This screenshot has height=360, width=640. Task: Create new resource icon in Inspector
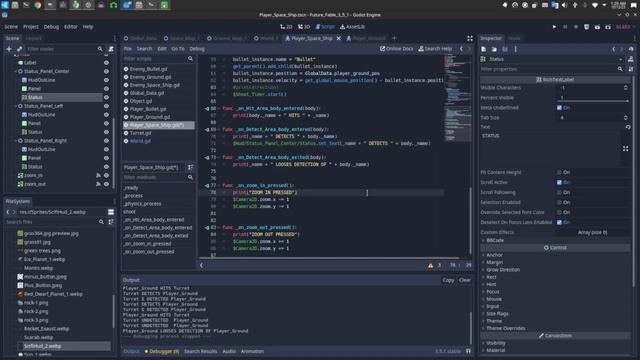(484, 49)
